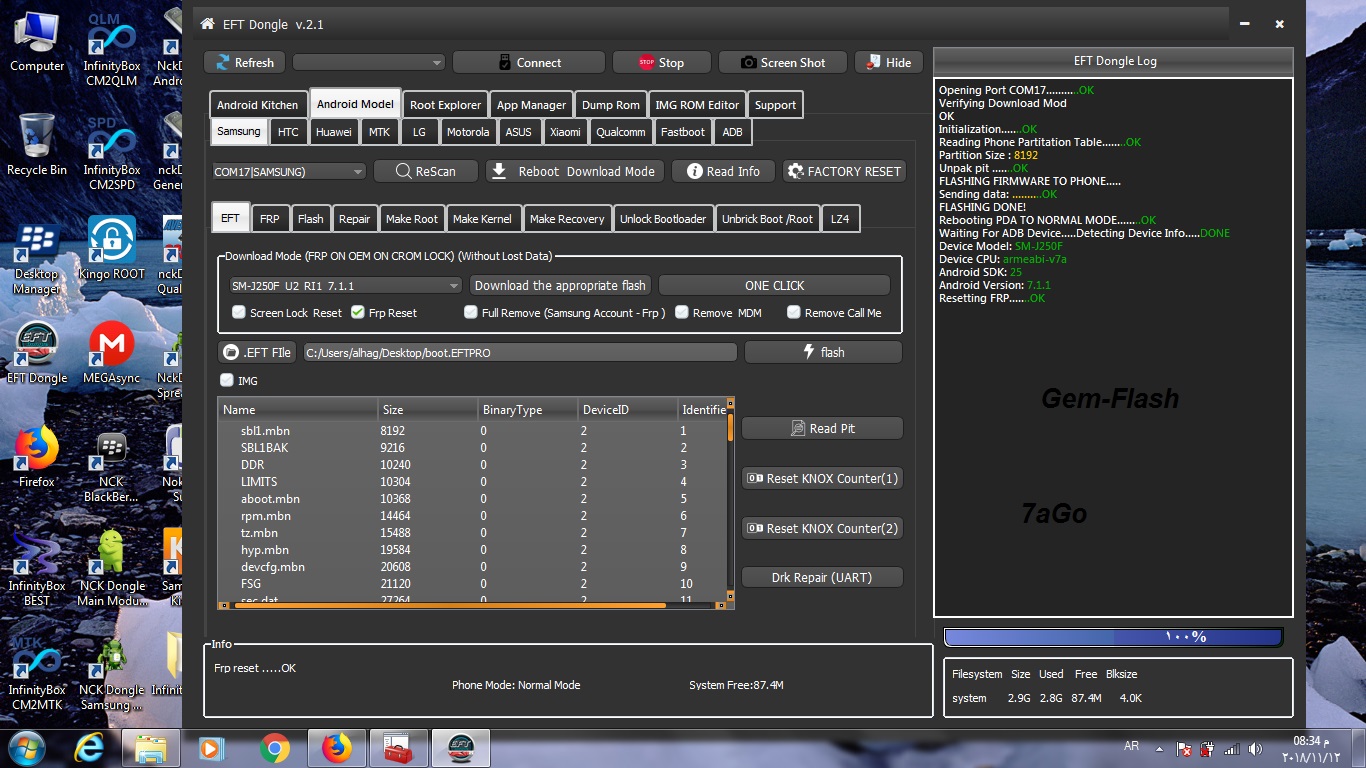Click the 100% progress bar
1366x768 pixels.
click(x=1113, y=637)
